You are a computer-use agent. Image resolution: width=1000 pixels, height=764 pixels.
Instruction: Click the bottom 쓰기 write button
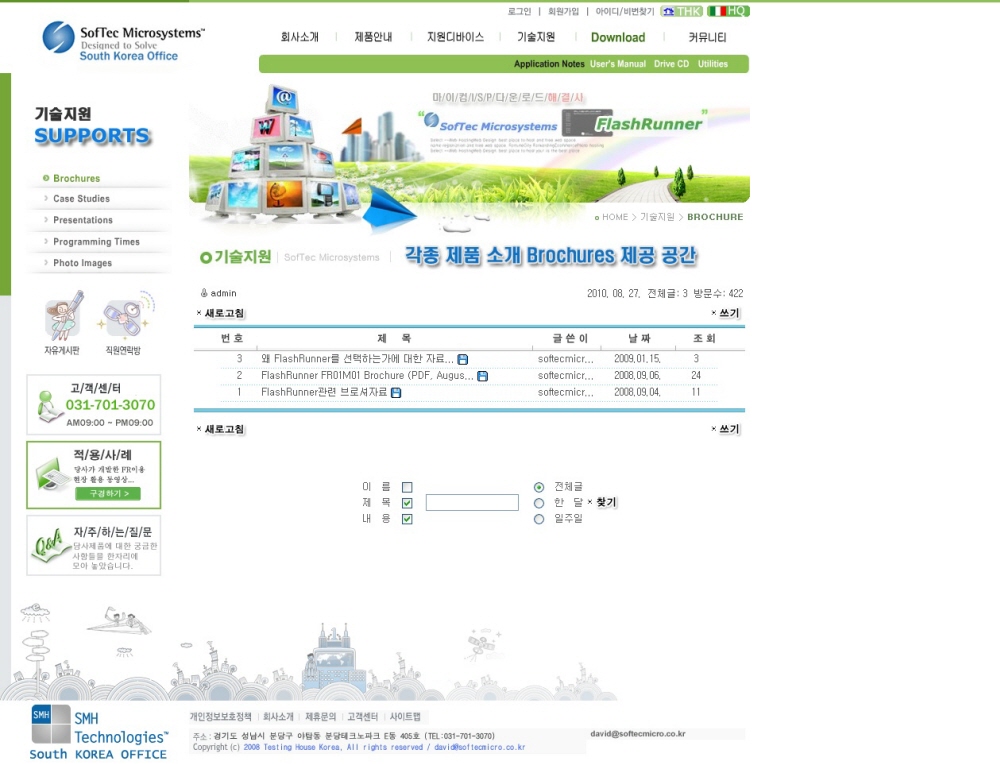725,429
